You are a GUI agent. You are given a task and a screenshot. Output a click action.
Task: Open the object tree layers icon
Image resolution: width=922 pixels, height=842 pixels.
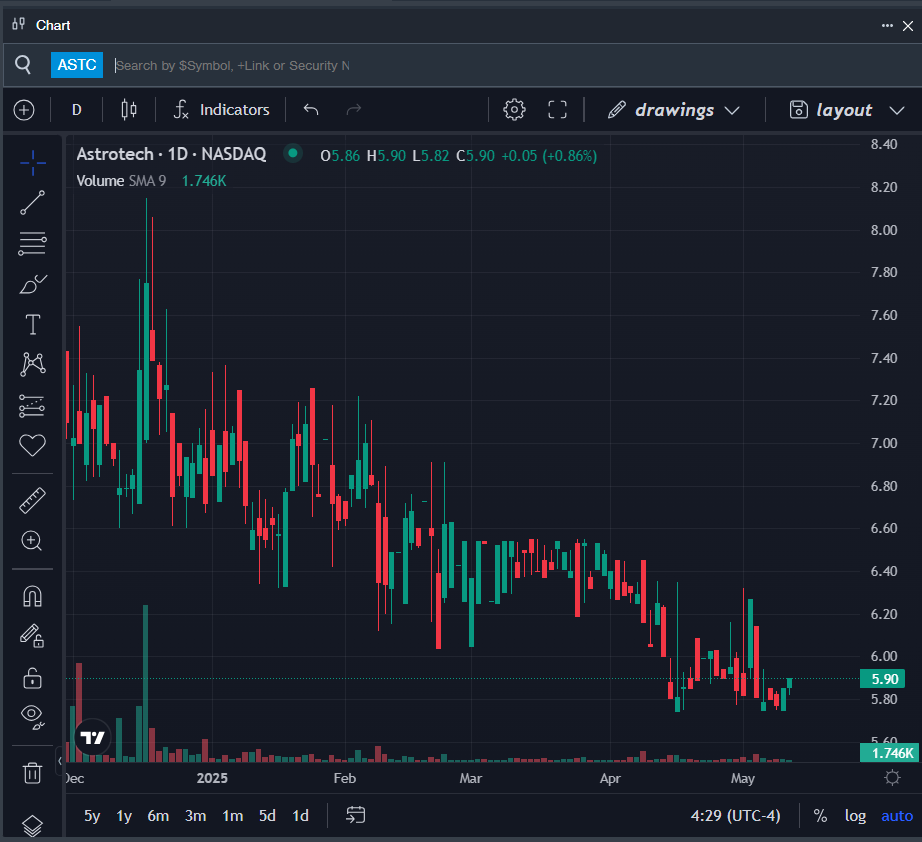(32, 826)
